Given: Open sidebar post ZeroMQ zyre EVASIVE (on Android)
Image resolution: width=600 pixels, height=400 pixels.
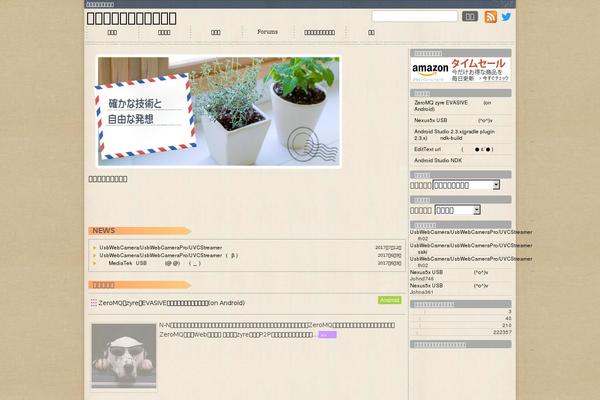Looking at the screenshot, I should click(453, 106).
